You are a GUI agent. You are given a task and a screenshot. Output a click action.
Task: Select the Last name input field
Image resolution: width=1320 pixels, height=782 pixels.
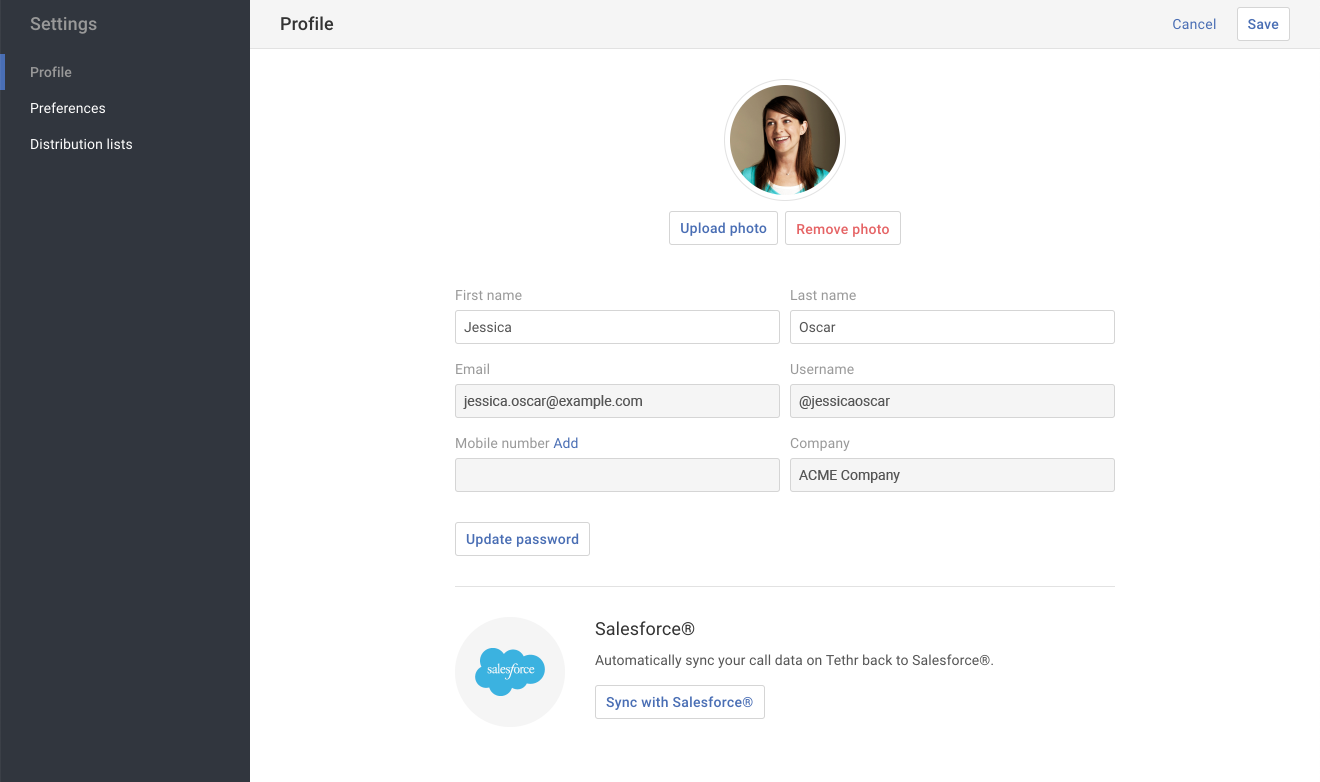(x=952, y=327)
